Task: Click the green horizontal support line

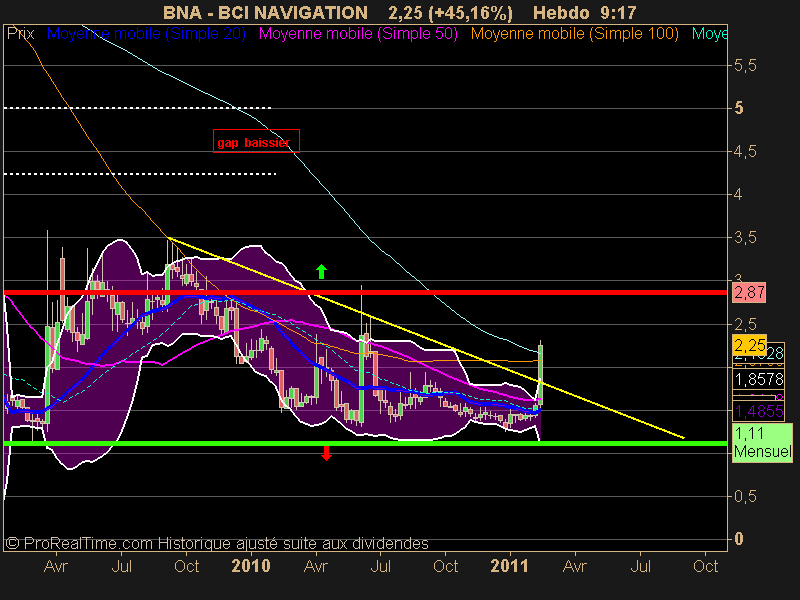Action: tap(365, 443)
